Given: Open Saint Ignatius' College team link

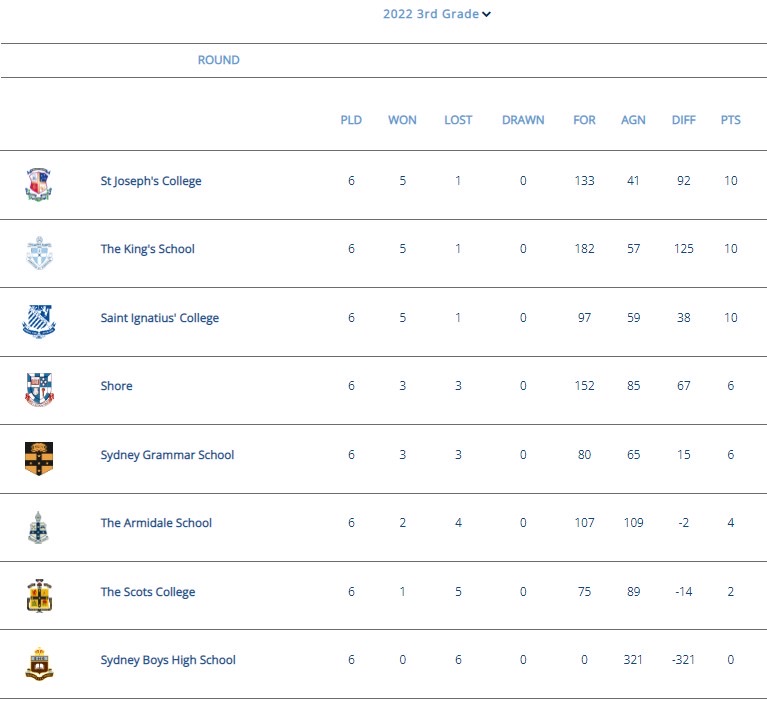Looking at the screenshot, I should [159, 318].
